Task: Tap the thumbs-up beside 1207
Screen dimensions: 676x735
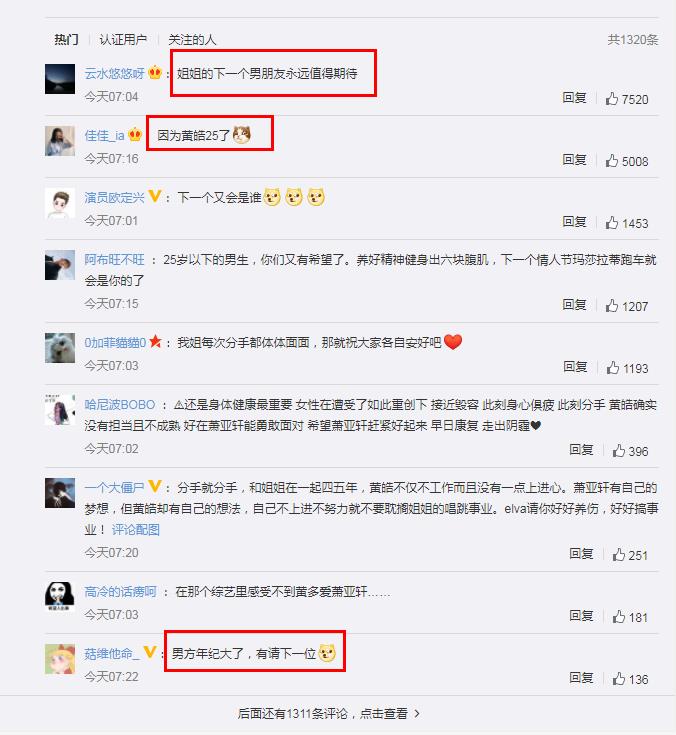Action: tap(611, 306)
